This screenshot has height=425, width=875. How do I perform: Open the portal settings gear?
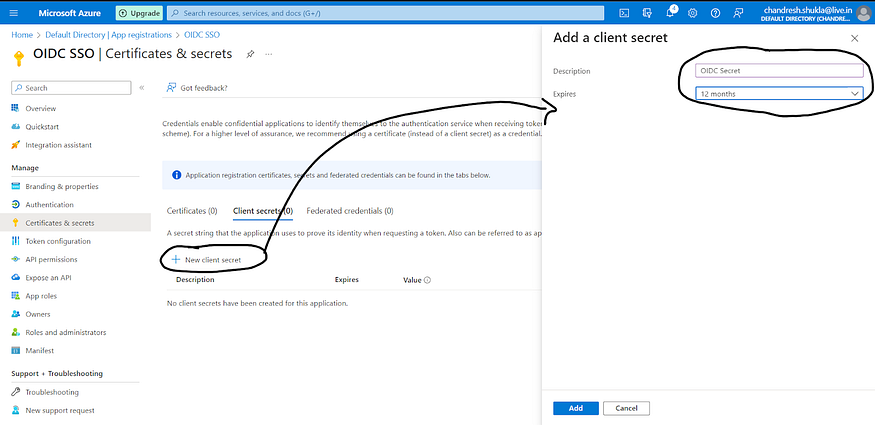pos(693,13)
